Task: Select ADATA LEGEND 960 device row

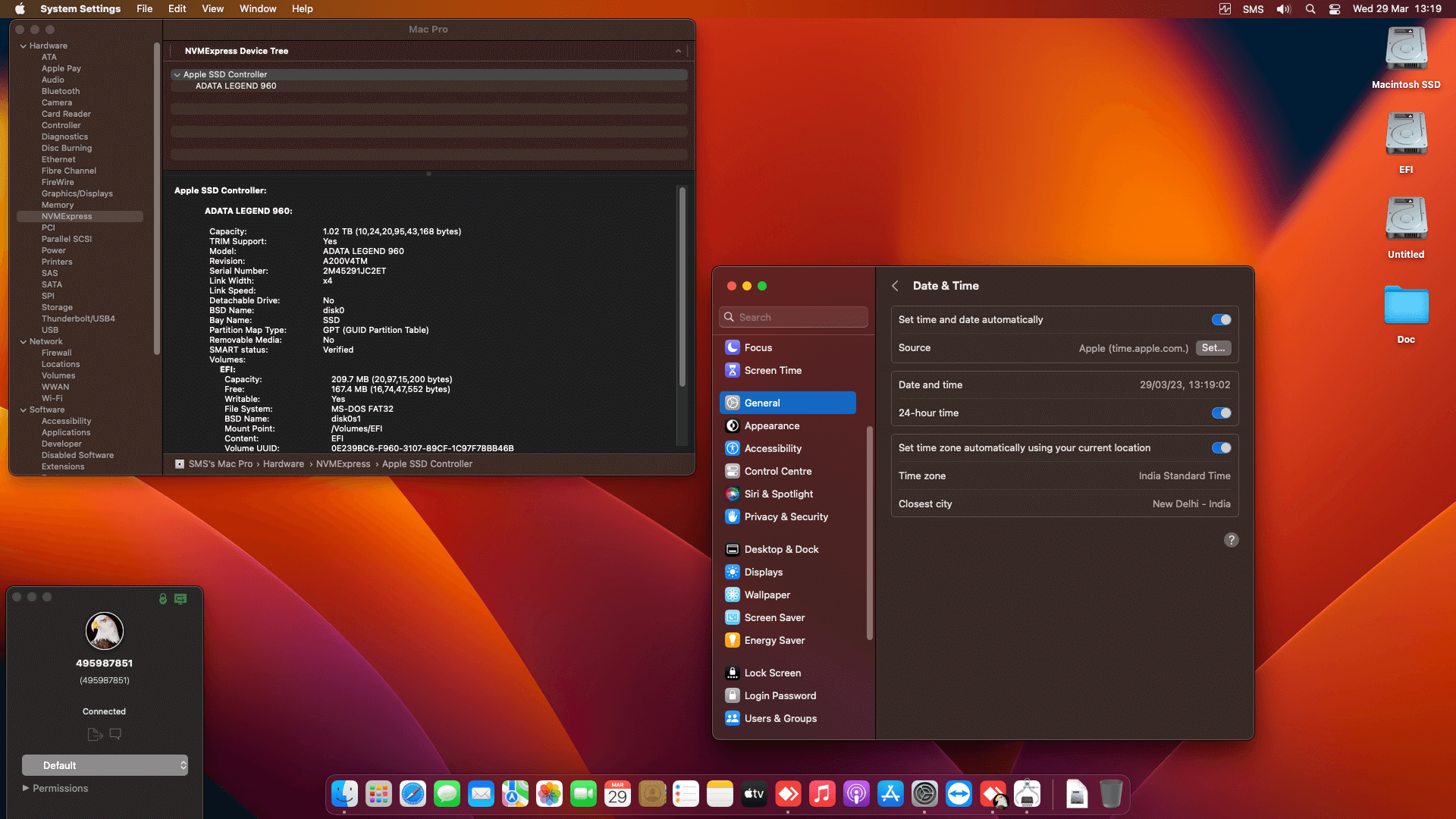Action: click(x=429, y=86)
